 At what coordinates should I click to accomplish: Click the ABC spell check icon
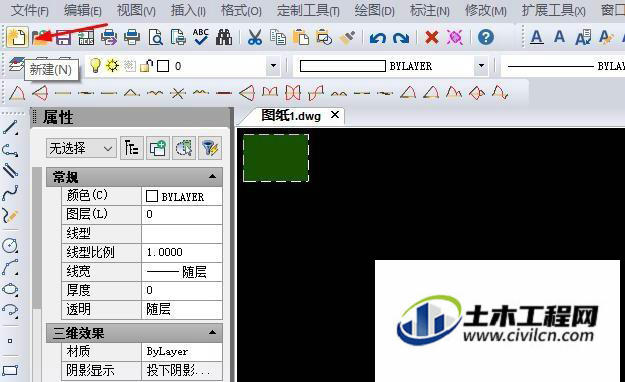[200, 37]
